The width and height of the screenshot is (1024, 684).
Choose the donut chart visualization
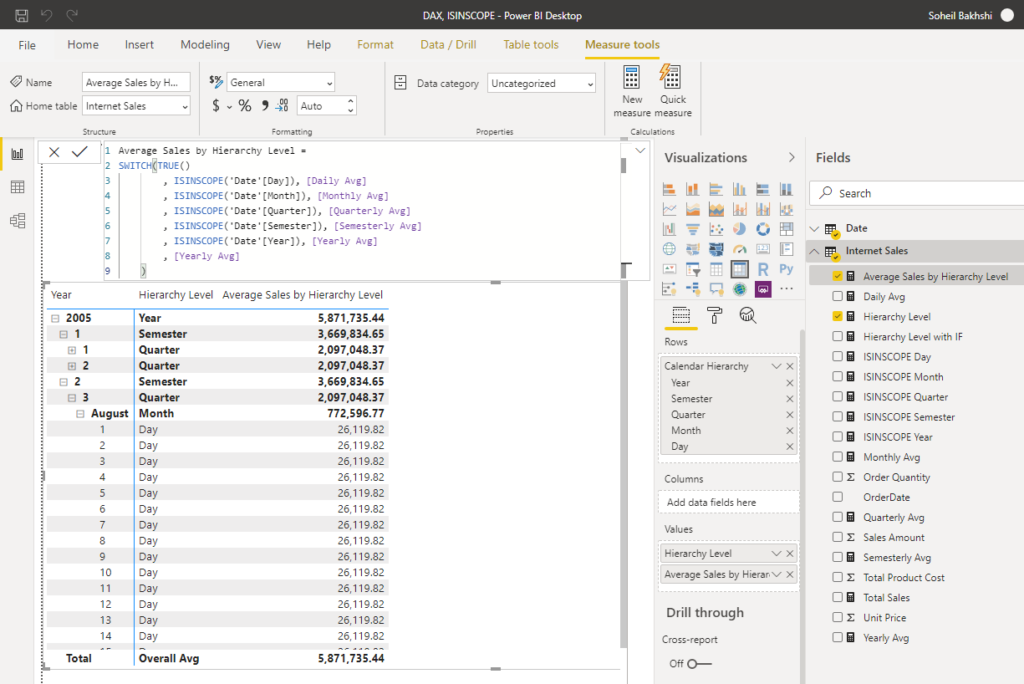(x=763, y=229)
